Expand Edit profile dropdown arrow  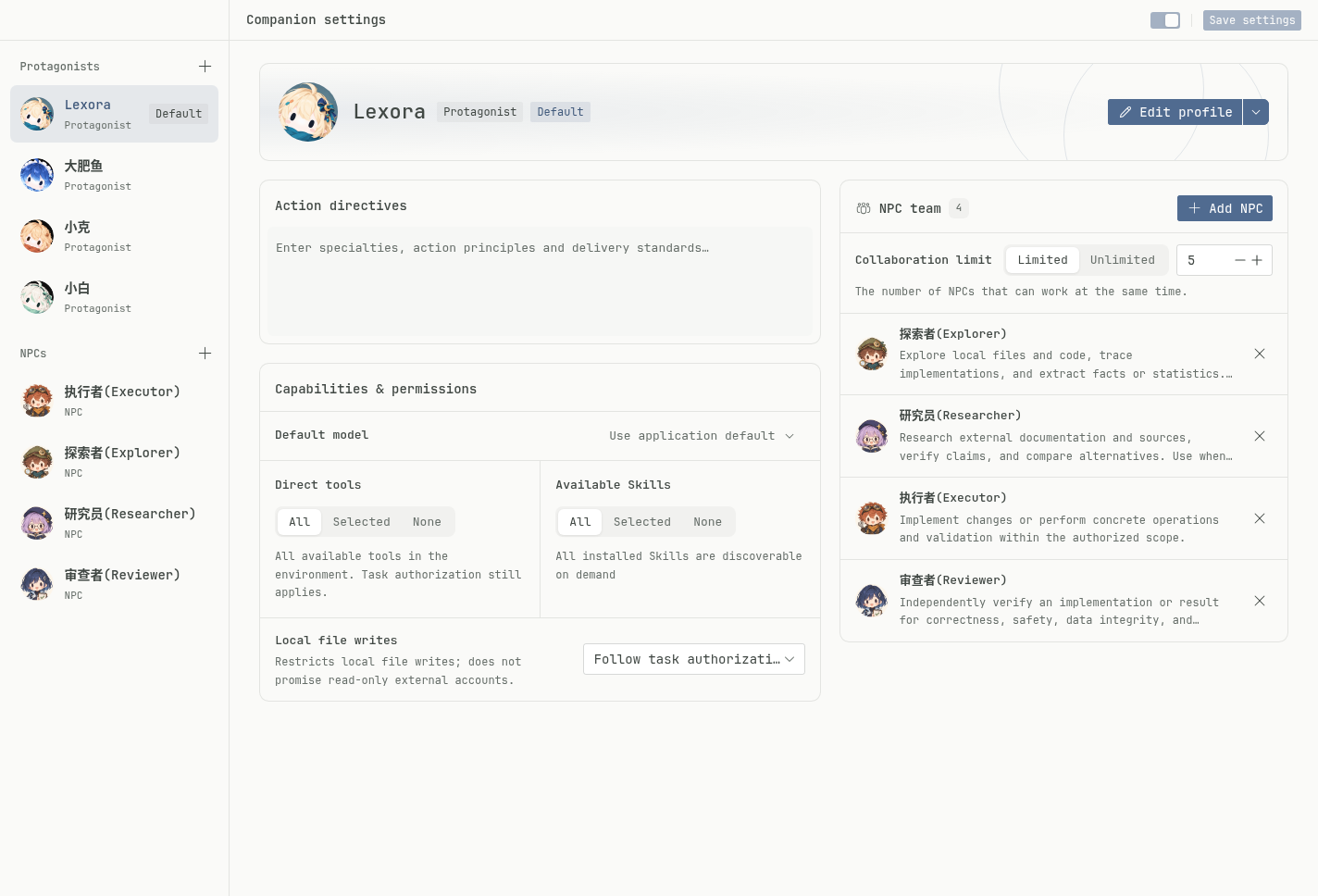1256,112
